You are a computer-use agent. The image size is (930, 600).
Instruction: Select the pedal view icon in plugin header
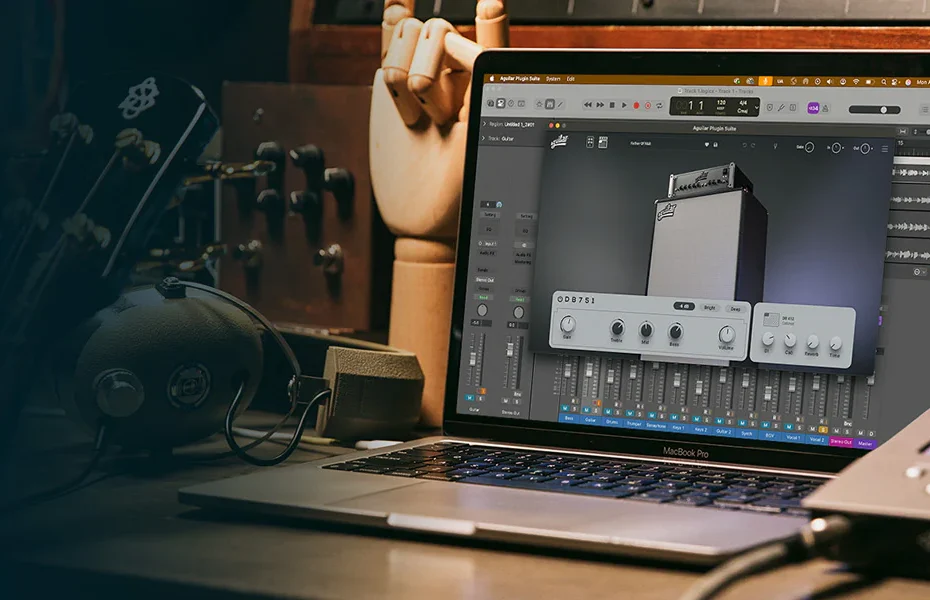click(x=589, y=143)
